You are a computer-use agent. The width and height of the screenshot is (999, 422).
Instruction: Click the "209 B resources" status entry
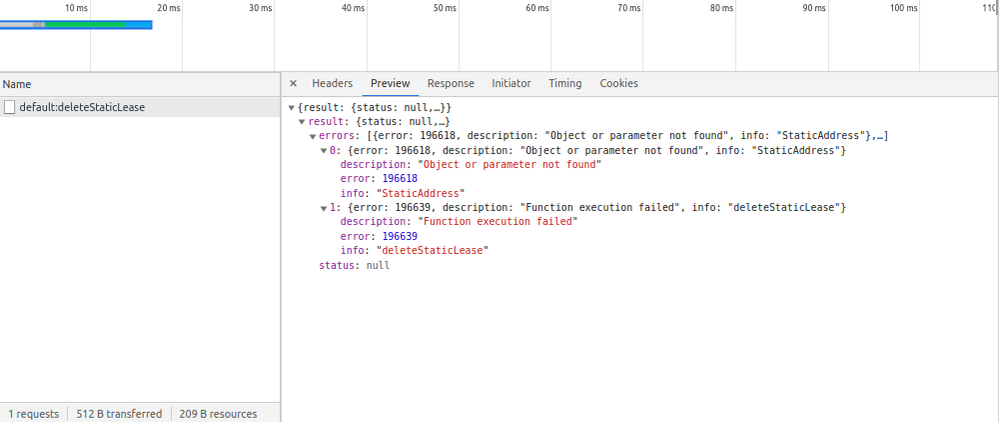coord(218,414)
